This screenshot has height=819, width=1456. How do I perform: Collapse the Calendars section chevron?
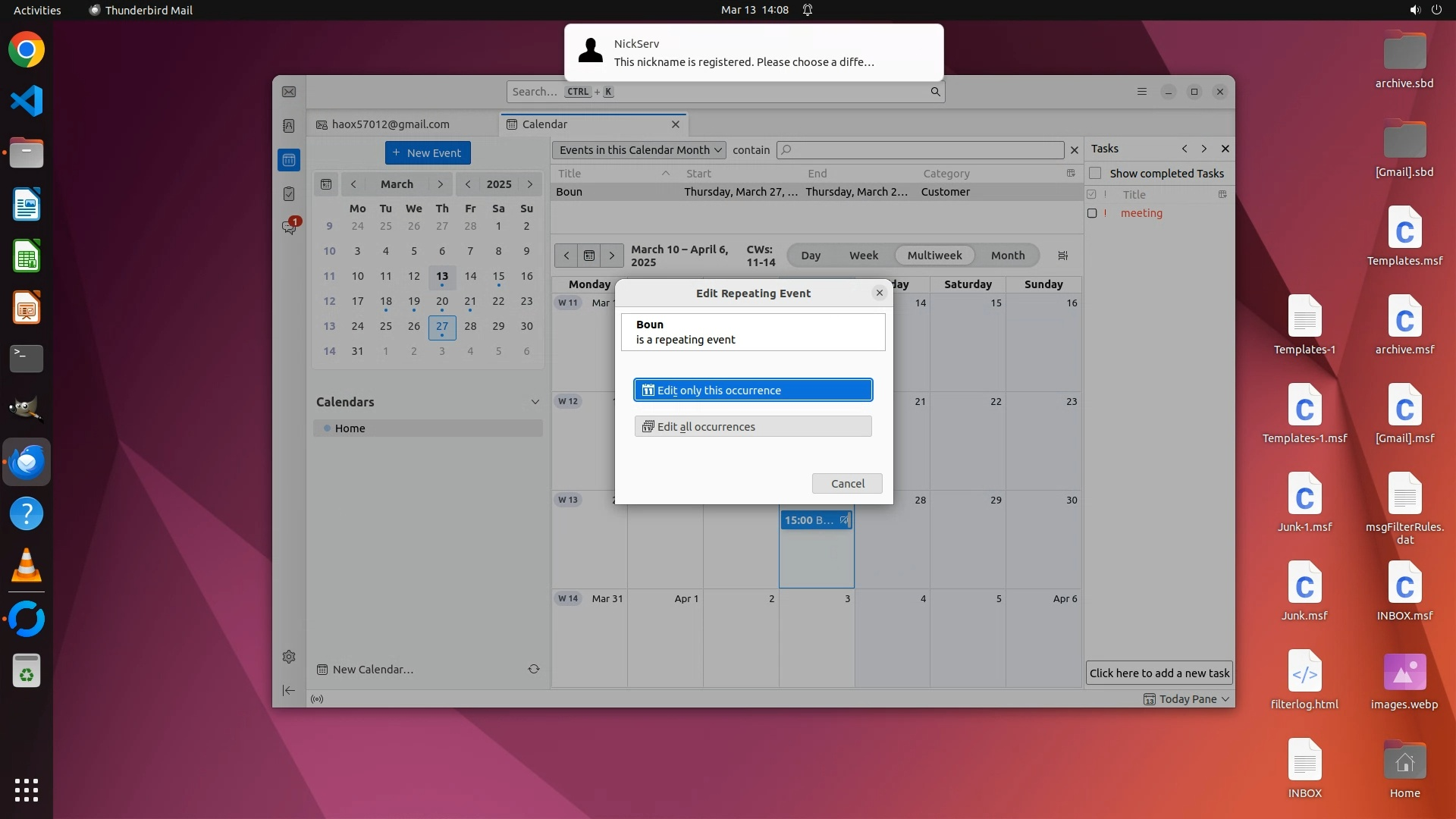click(535, 402)
